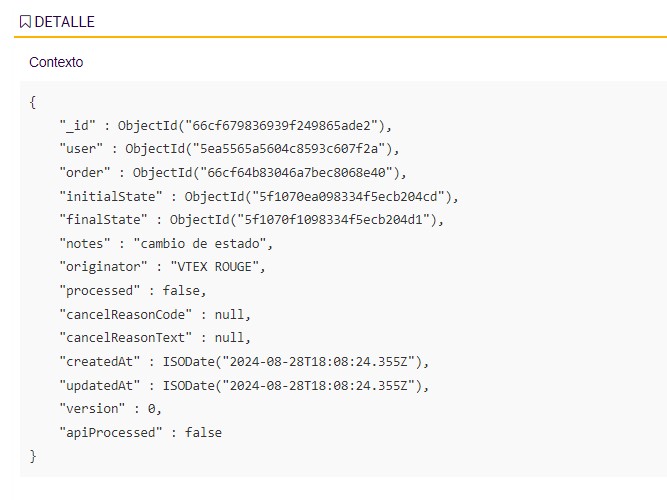Viewport: 667px width, 500px height.
Task: Click the closing curly brace
Action: [33, 456]
